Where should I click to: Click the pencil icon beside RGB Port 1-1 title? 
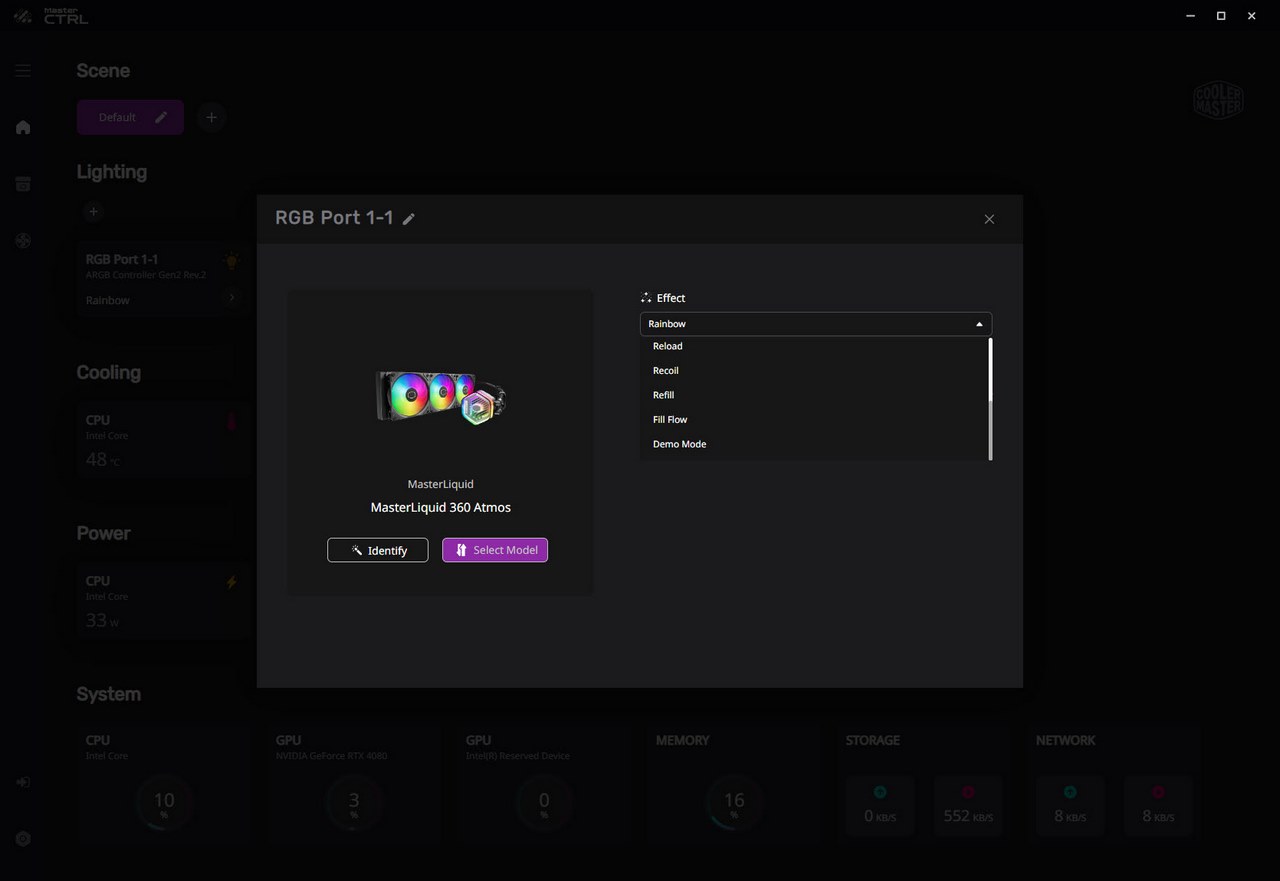pos(408,219)
